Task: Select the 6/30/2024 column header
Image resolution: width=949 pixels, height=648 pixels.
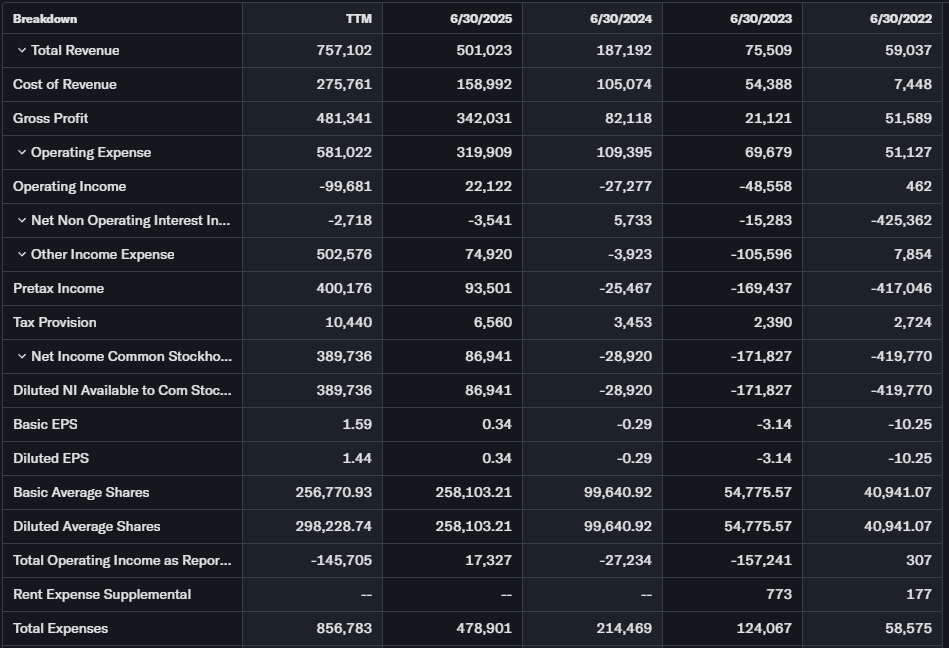Action: (621, 19)
